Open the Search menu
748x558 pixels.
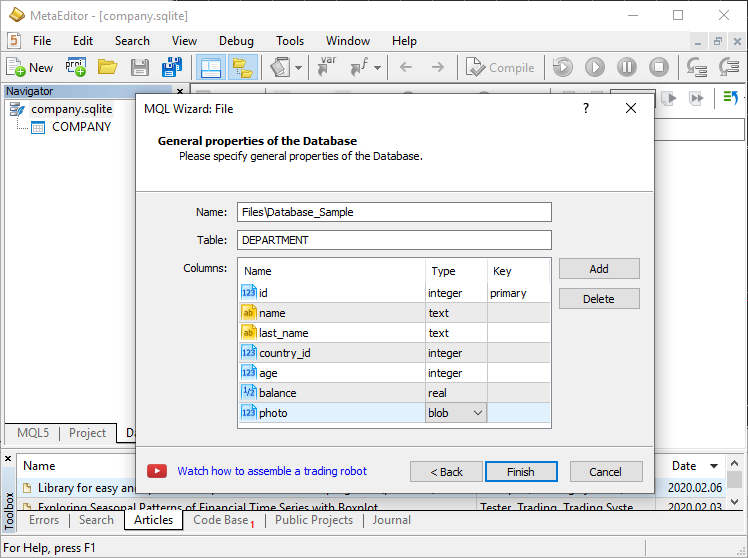[x=132, y=41]
